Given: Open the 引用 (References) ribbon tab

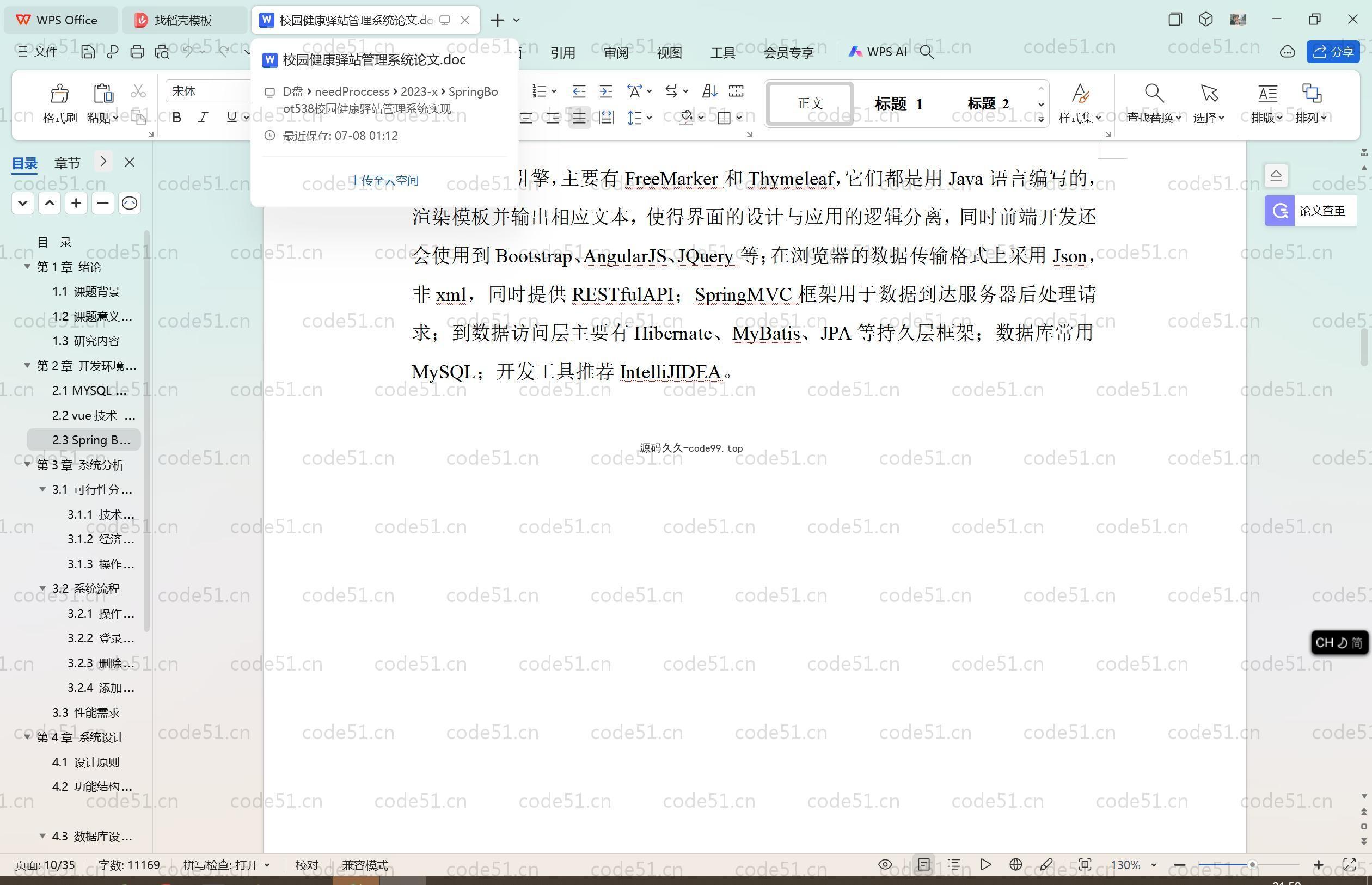Looking at the screenshot, I should pyautogui.click(x=563, y=52).
